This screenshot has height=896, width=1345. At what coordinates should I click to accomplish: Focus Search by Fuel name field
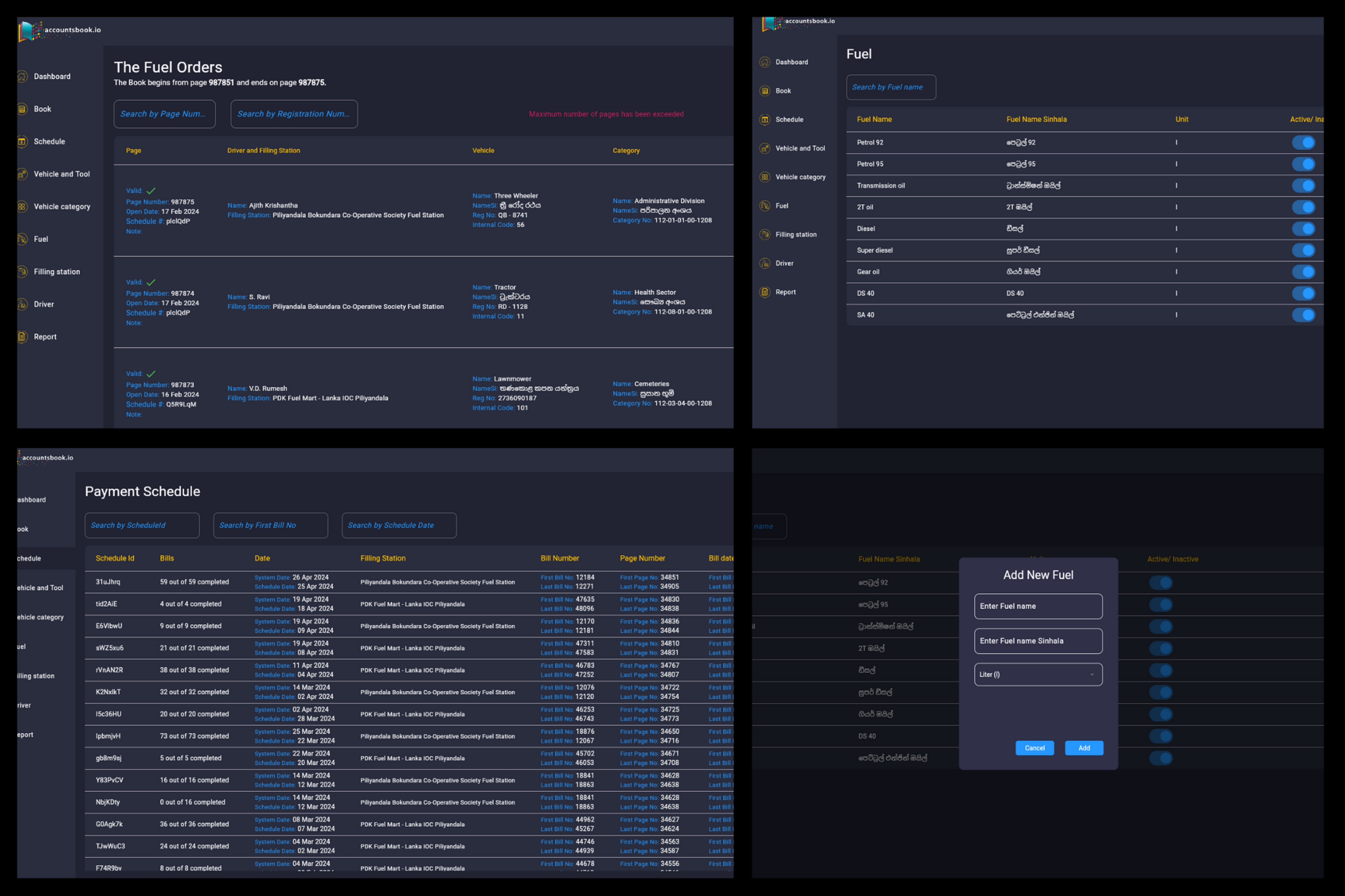(891, 87)
